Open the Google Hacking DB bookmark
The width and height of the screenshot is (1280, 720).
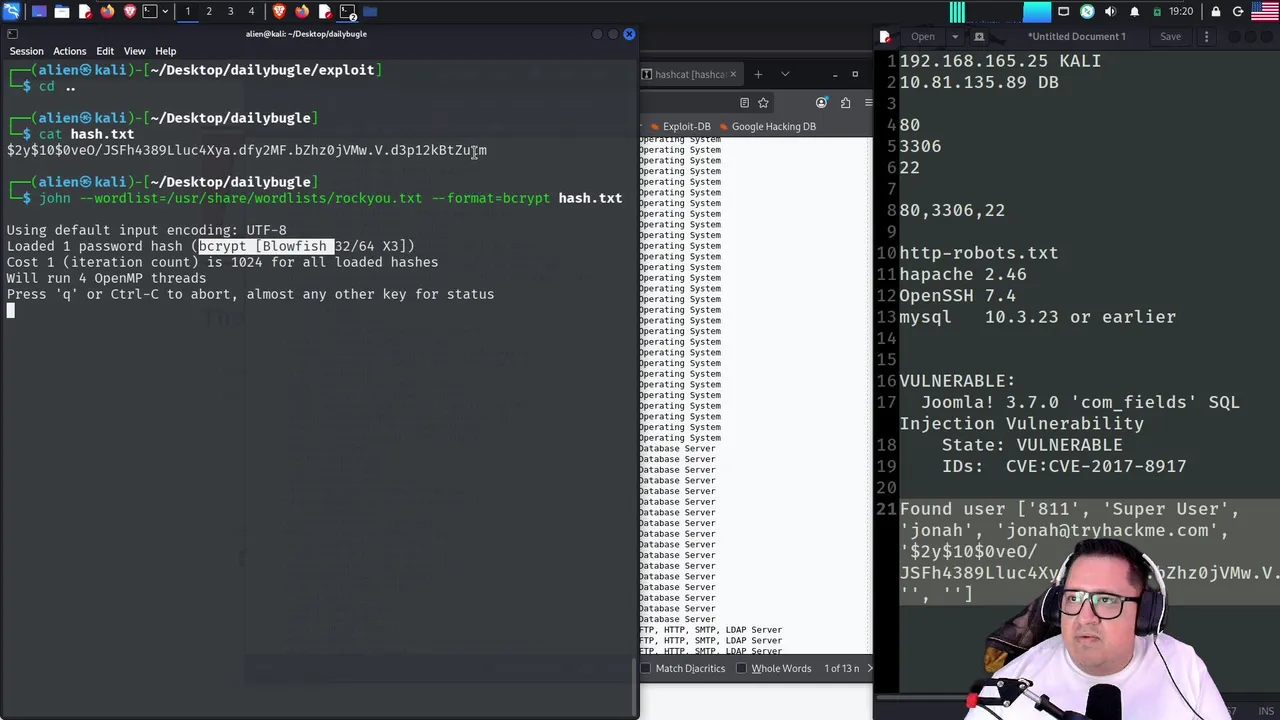[766, 126]
